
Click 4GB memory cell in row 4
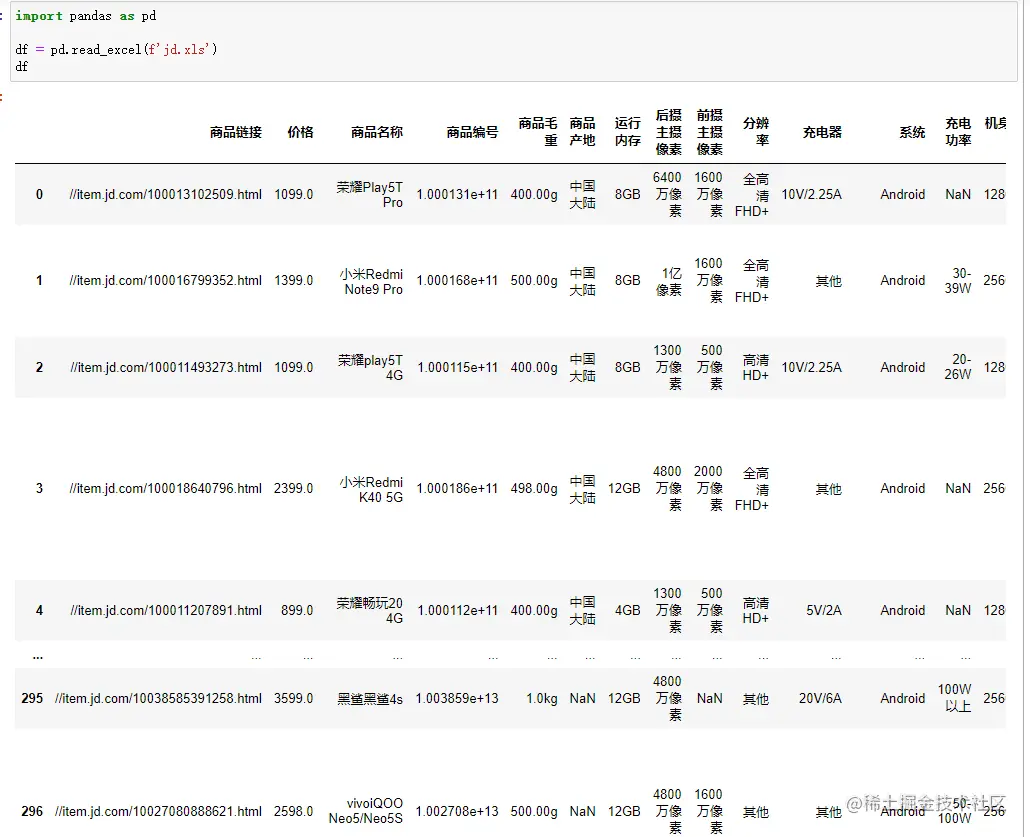(627, 610)
